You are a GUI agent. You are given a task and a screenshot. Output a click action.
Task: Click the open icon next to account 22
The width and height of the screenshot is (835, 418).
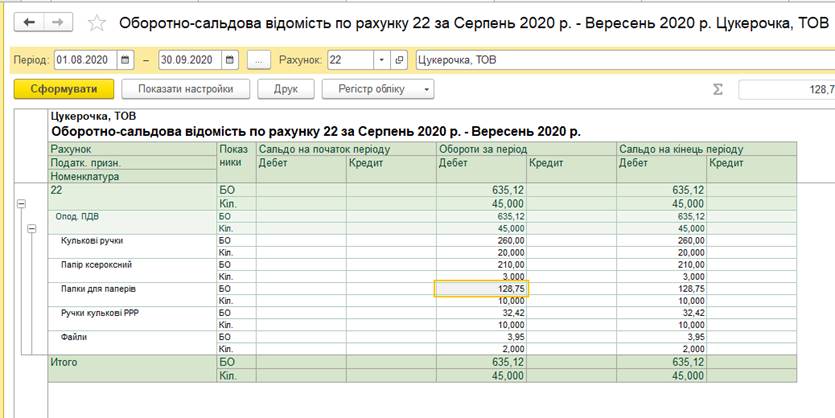(x=399, y=60)
